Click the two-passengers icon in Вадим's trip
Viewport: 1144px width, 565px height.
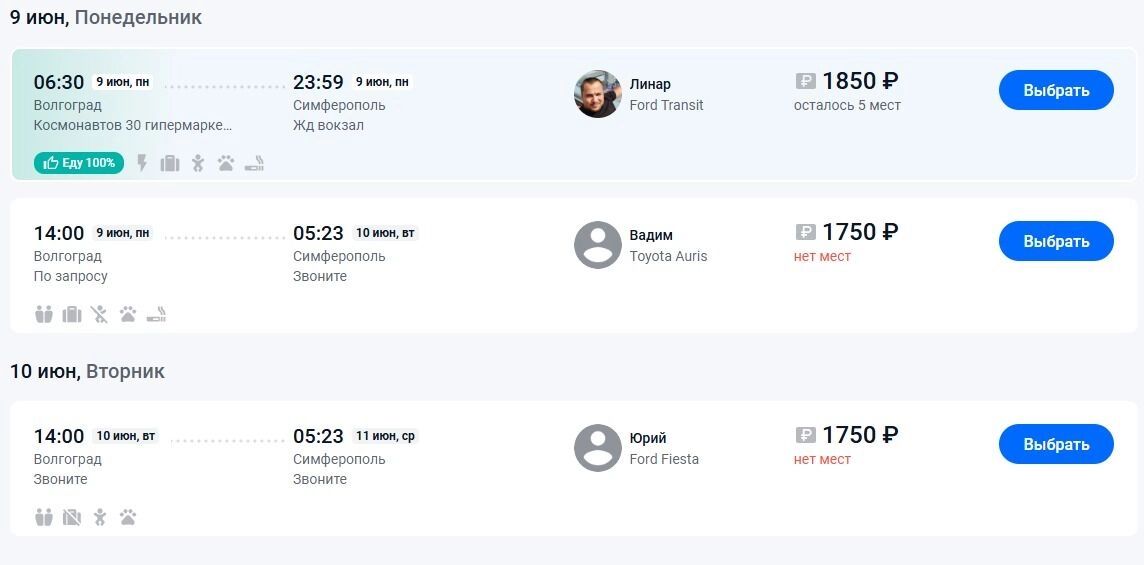[x=44, y=314]
